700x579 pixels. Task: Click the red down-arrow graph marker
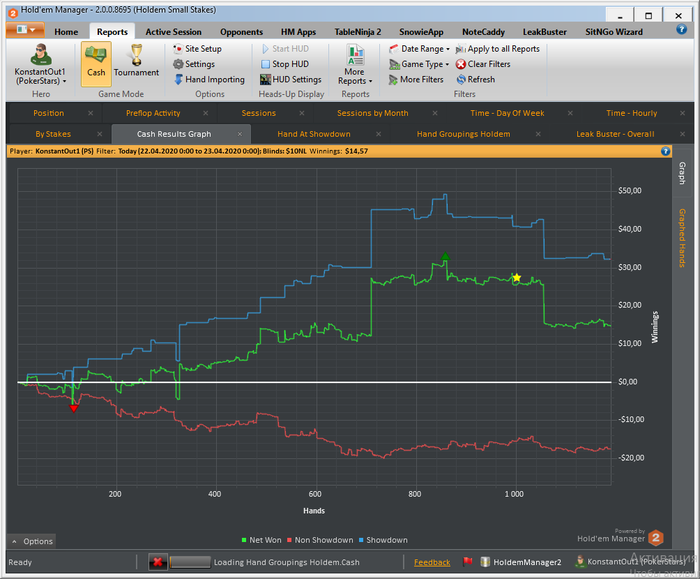tap(74, 408)
